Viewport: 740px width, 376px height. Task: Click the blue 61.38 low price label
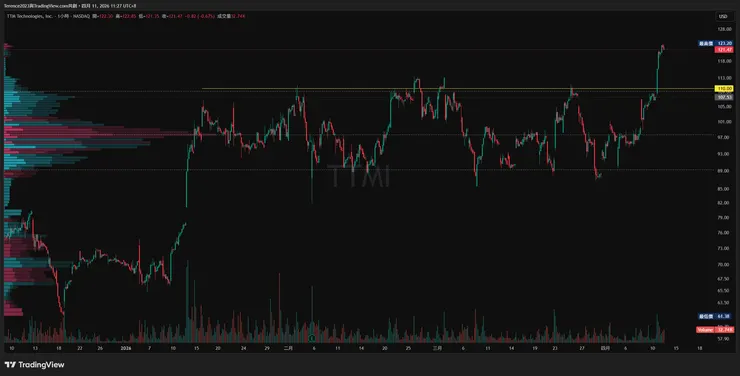coord(716,316)
